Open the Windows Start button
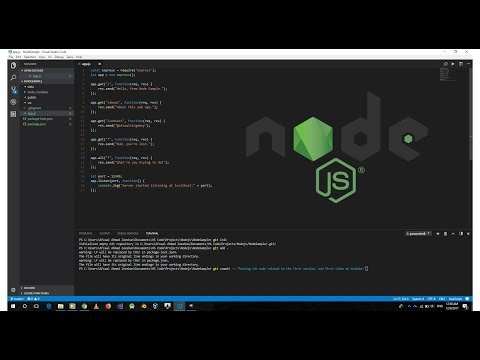This screenshot has width=480, height=360. click(x=13, y=306)
